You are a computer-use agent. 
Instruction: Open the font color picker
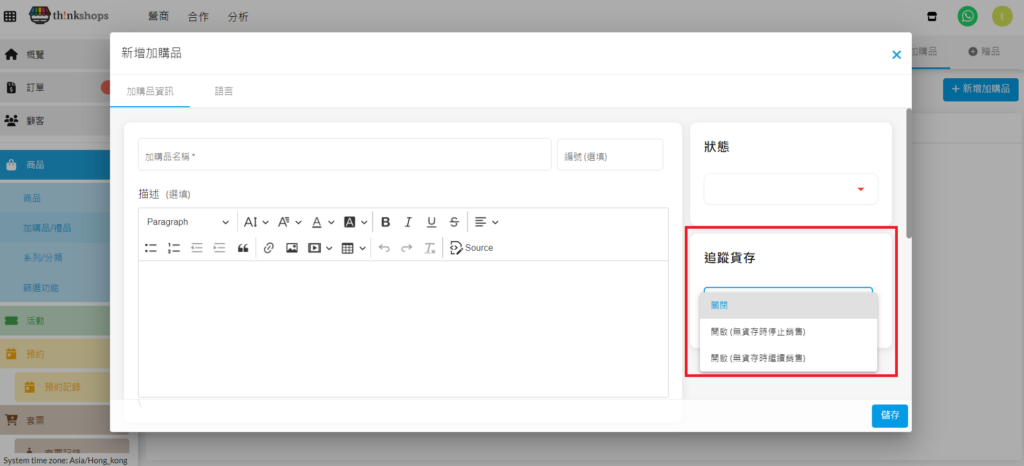tap(322, 222)
